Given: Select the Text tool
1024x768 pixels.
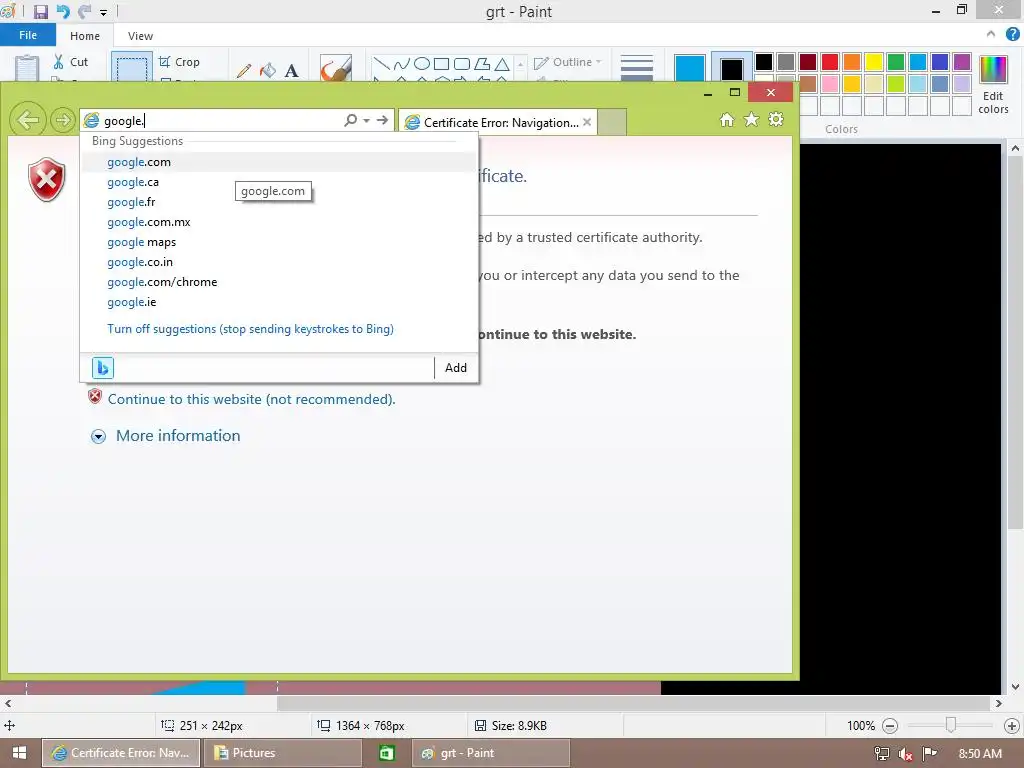Looking at the screenshot, I should 291,71.
